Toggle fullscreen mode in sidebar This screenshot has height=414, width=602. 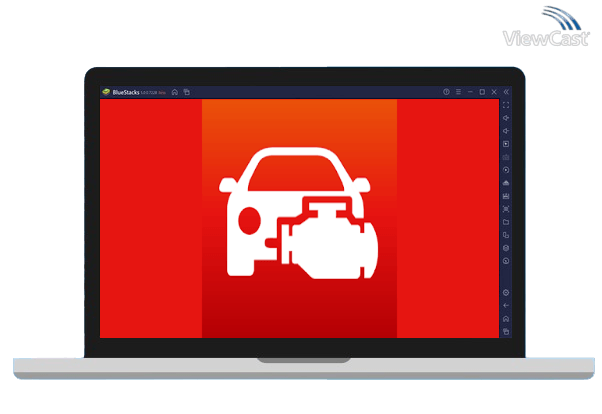pos(506,105)
